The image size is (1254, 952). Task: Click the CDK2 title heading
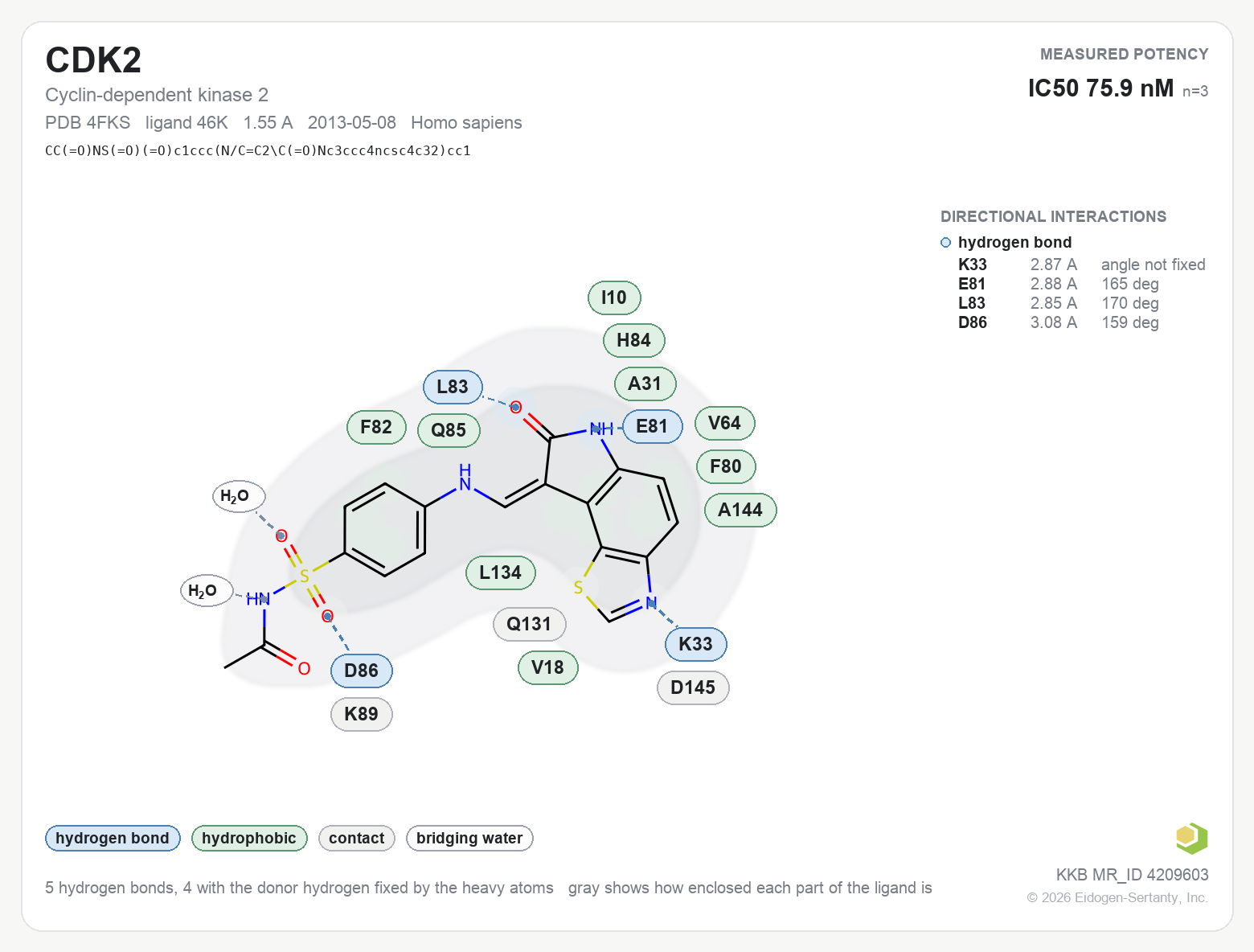coord(93,60)
